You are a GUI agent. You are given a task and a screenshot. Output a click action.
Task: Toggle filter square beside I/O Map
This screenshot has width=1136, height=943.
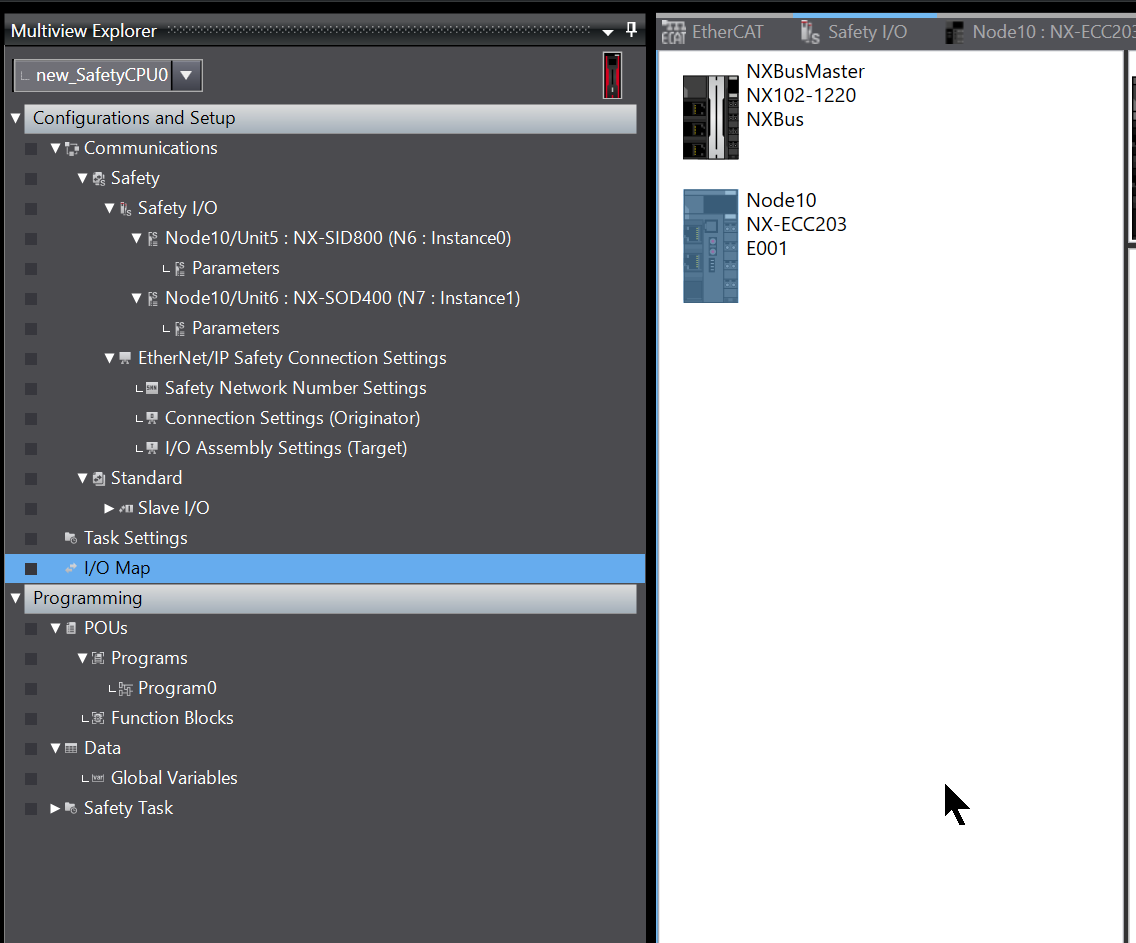30,569
